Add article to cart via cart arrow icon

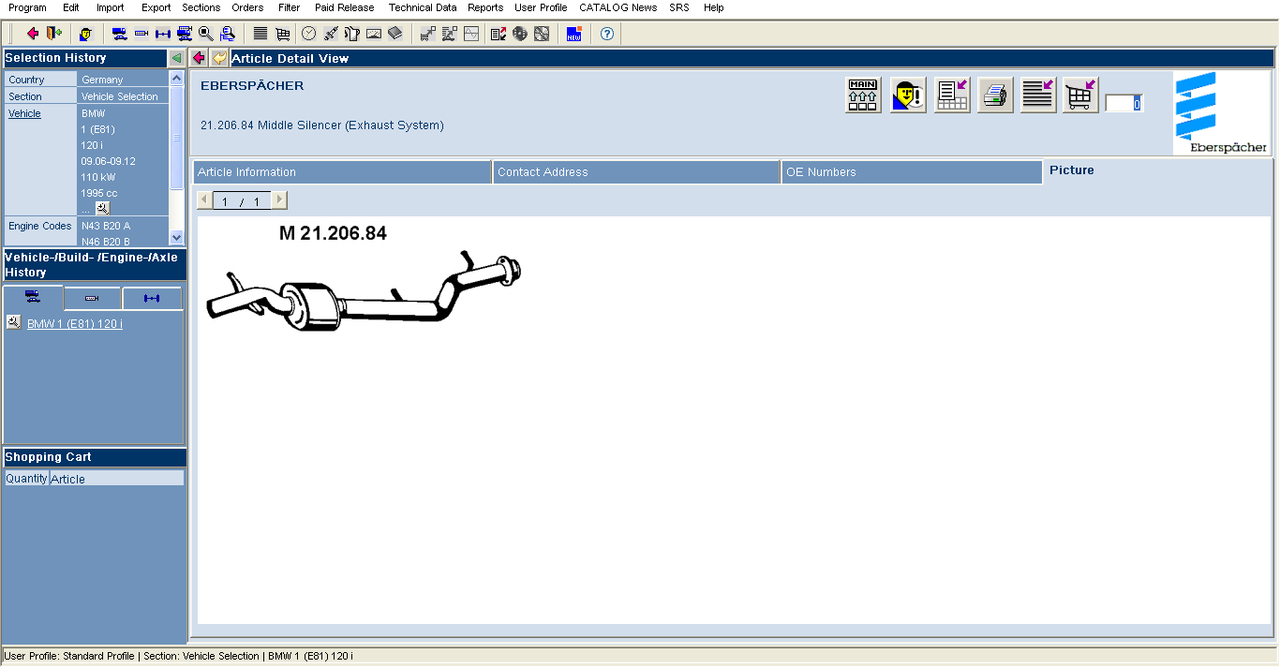1081,96
